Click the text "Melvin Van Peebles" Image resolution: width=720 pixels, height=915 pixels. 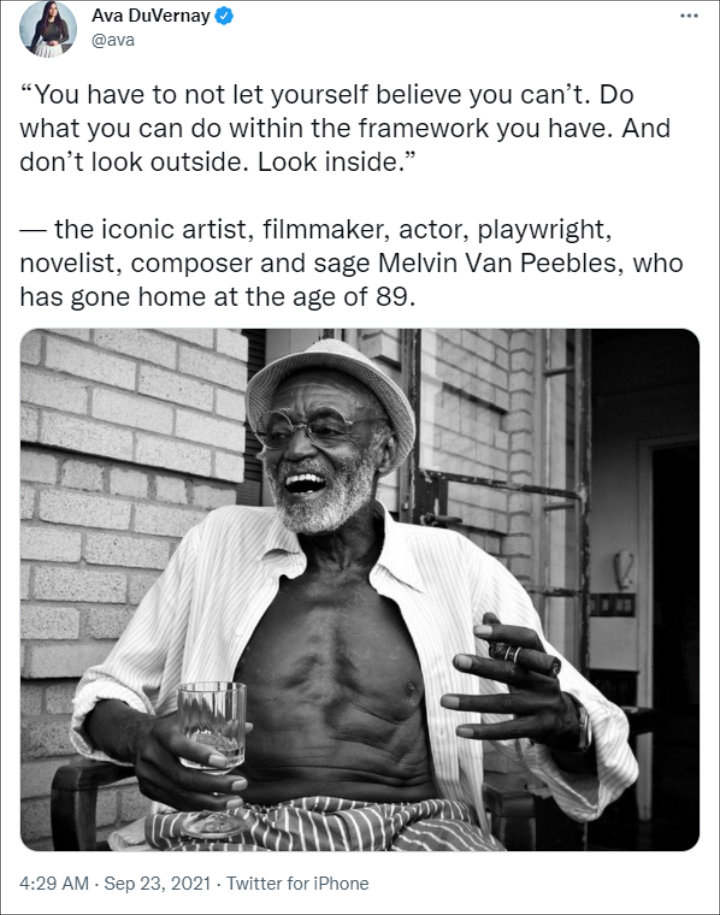497,263
